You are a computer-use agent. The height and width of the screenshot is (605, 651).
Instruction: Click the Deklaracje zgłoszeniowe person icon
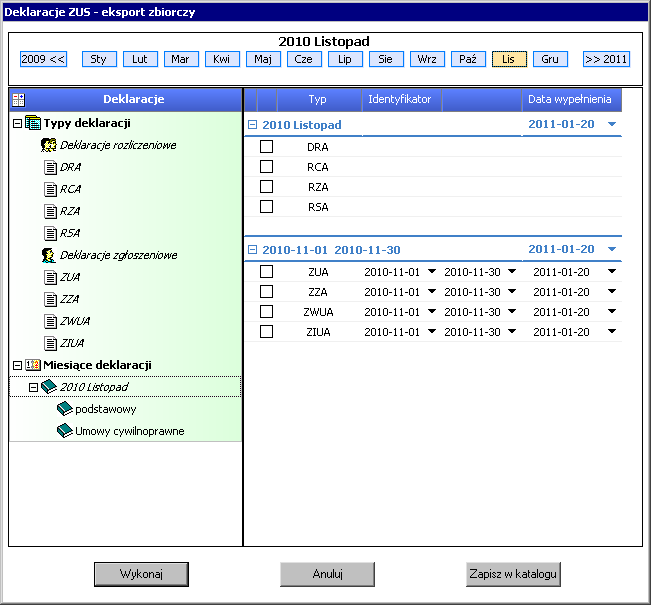[49, 255]
